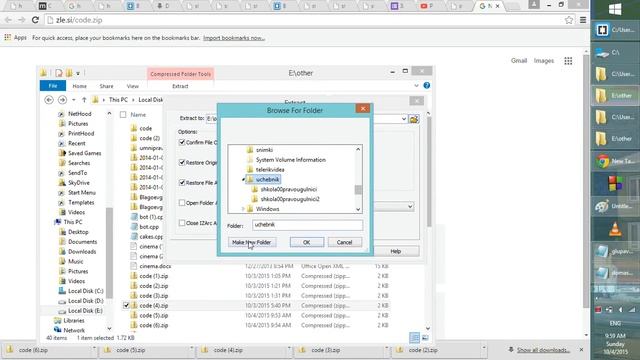The height and width of the screenshot is (360, 640).
Task: Toggle Restore File Attributes checkbox
Action: tap(182, 182)
